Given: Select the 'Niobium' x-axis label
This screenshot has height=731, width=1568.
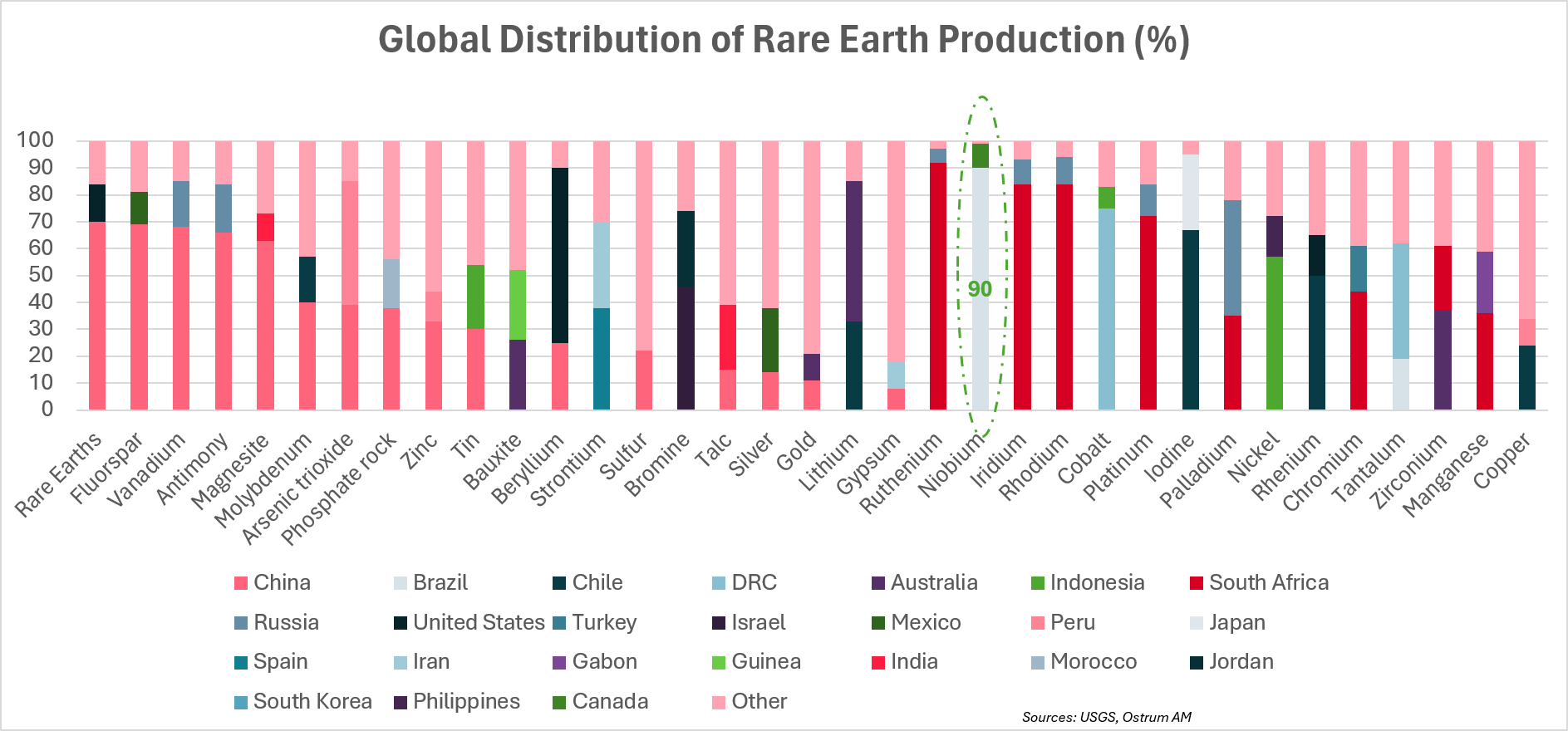Looking at the screenshot, I should pos(952,464).
